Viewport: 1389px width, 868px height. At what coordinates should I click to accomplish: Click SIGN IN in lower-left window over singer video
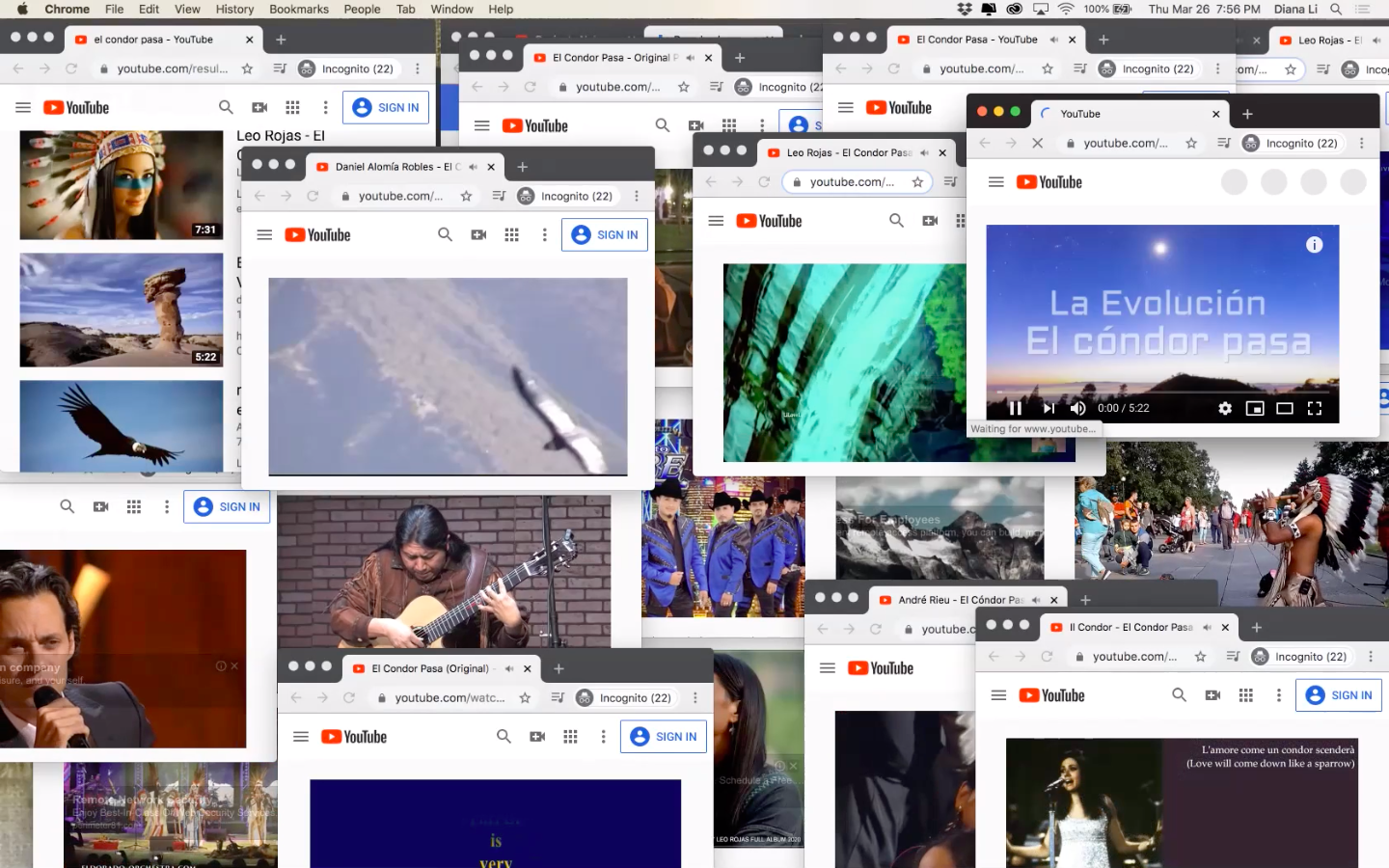click(x=227, y=506)
